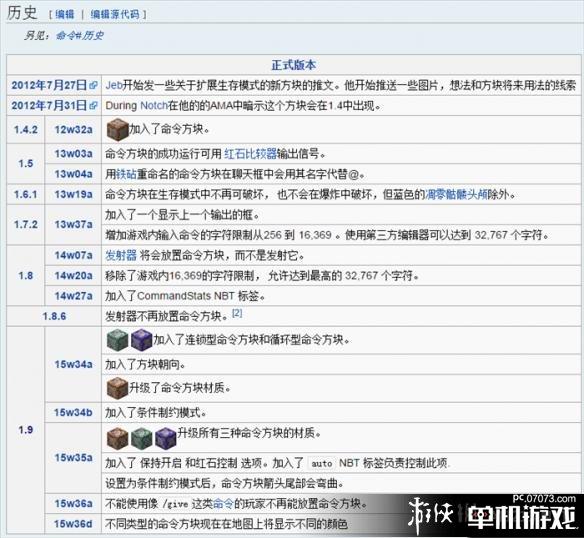Follow the 命令#历史 see-also link
The height and width of the screenshot is (538, 584).
point(80,35)
